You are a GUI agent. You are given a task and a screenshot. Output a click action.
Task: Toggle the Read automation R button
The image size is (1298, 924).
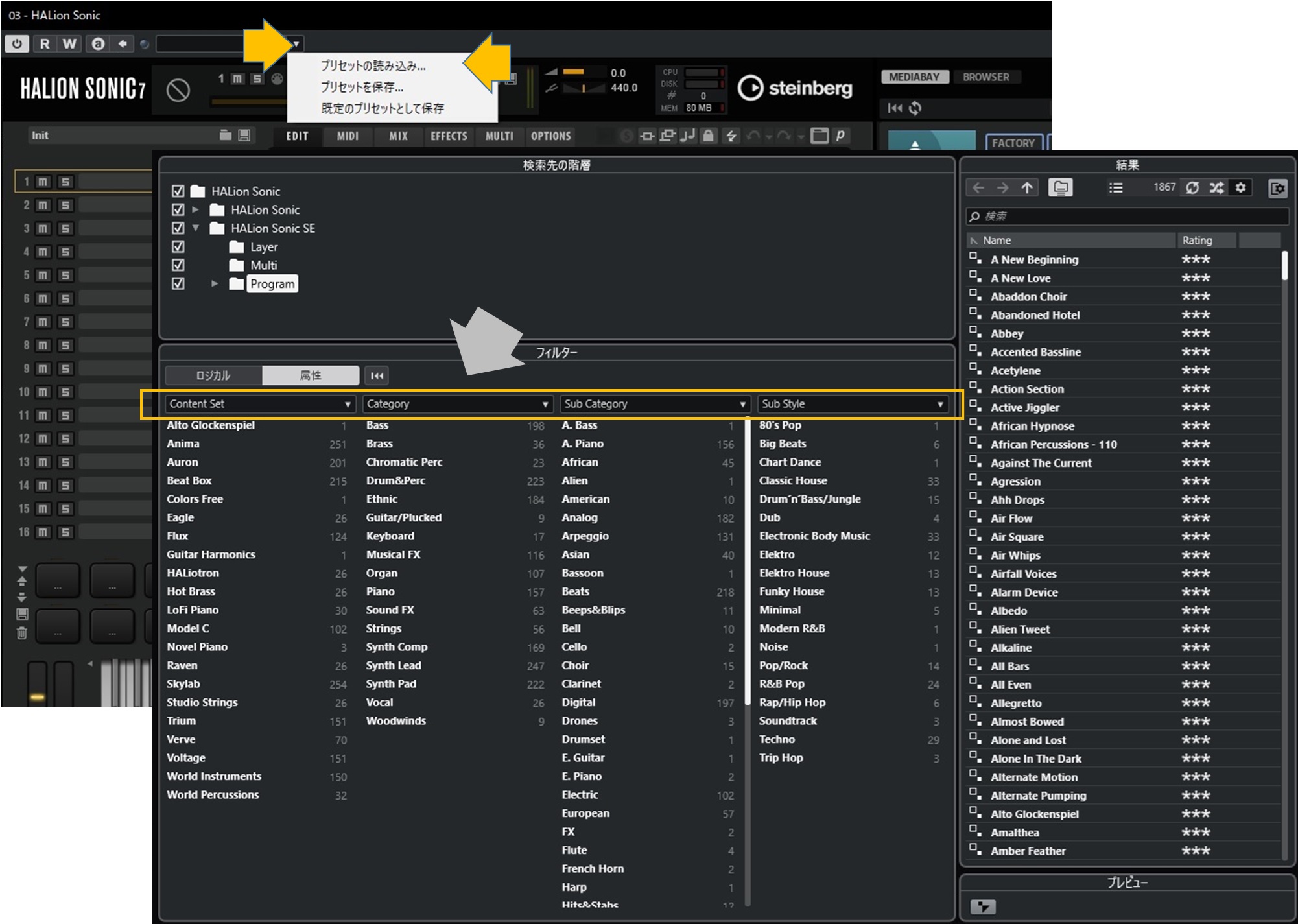coord(44,43)
